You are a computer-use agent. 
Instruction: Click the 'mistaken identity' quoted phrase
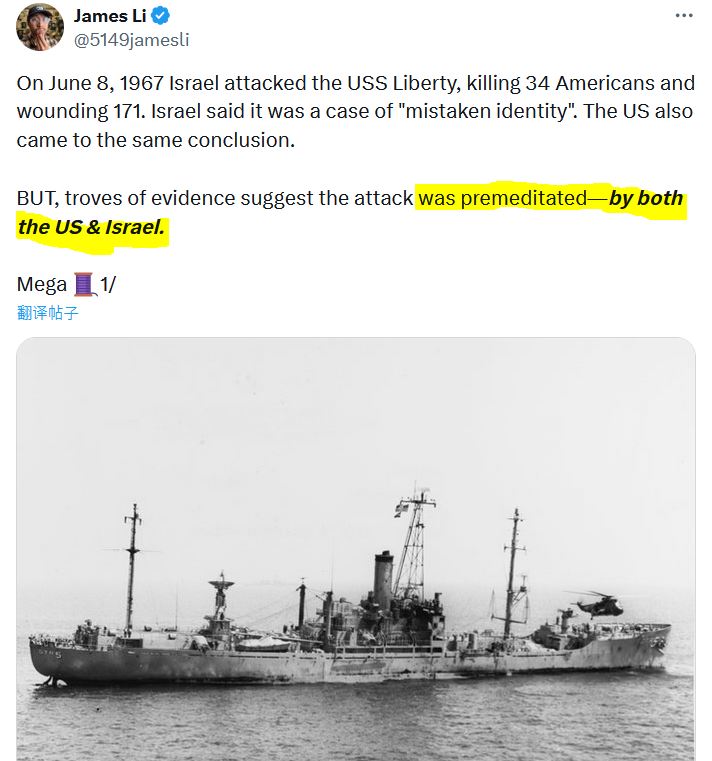pyautogui.click(x=486, y=111)
